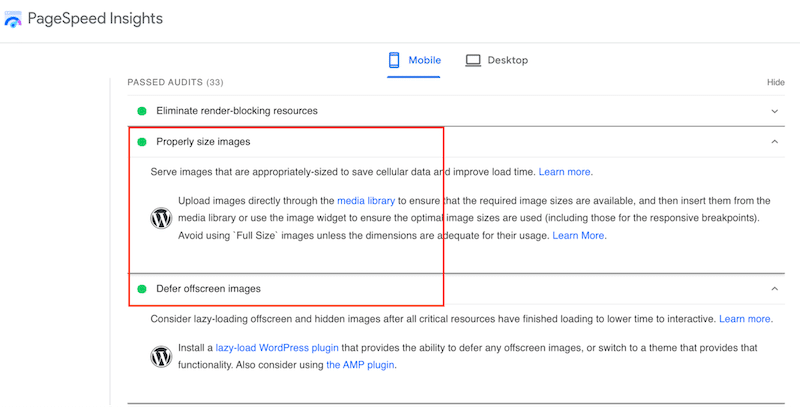Open Learn more link for lazy-loading offscreen images

[x=745, y=319]
